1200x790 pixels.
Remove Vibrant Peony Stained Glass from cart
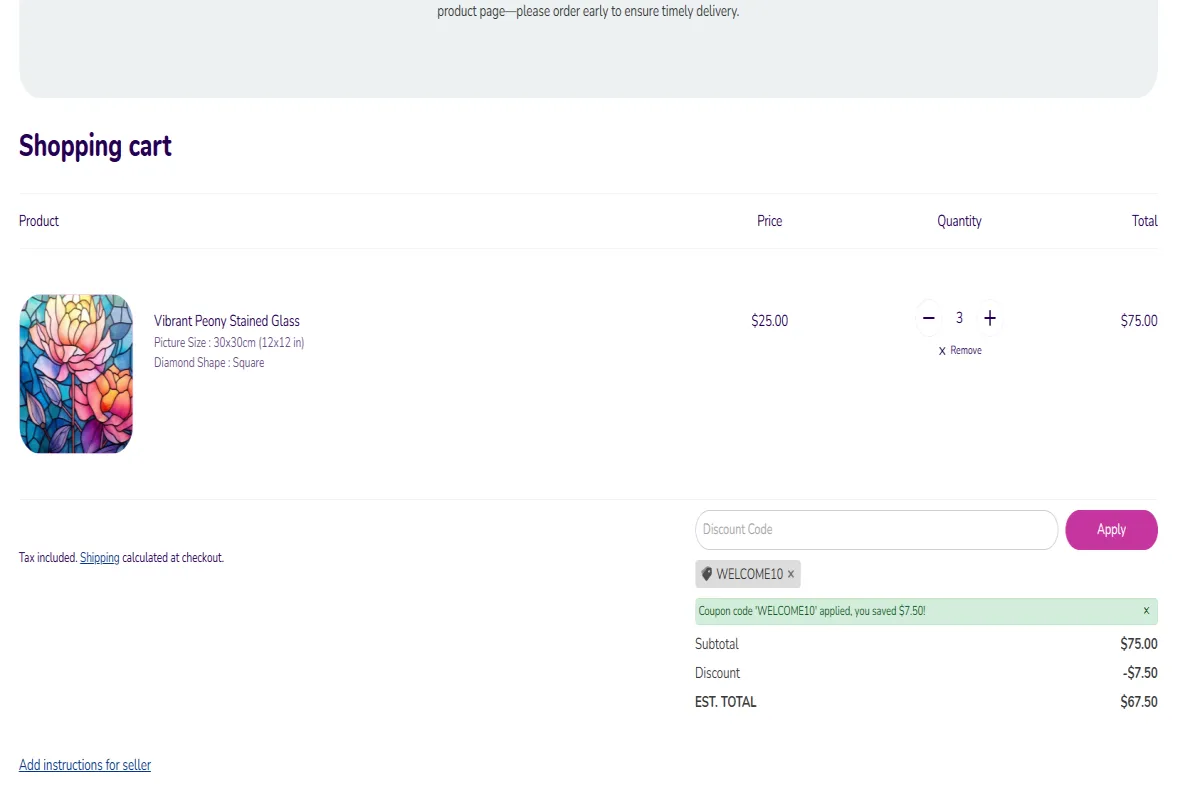coord(960,351)
